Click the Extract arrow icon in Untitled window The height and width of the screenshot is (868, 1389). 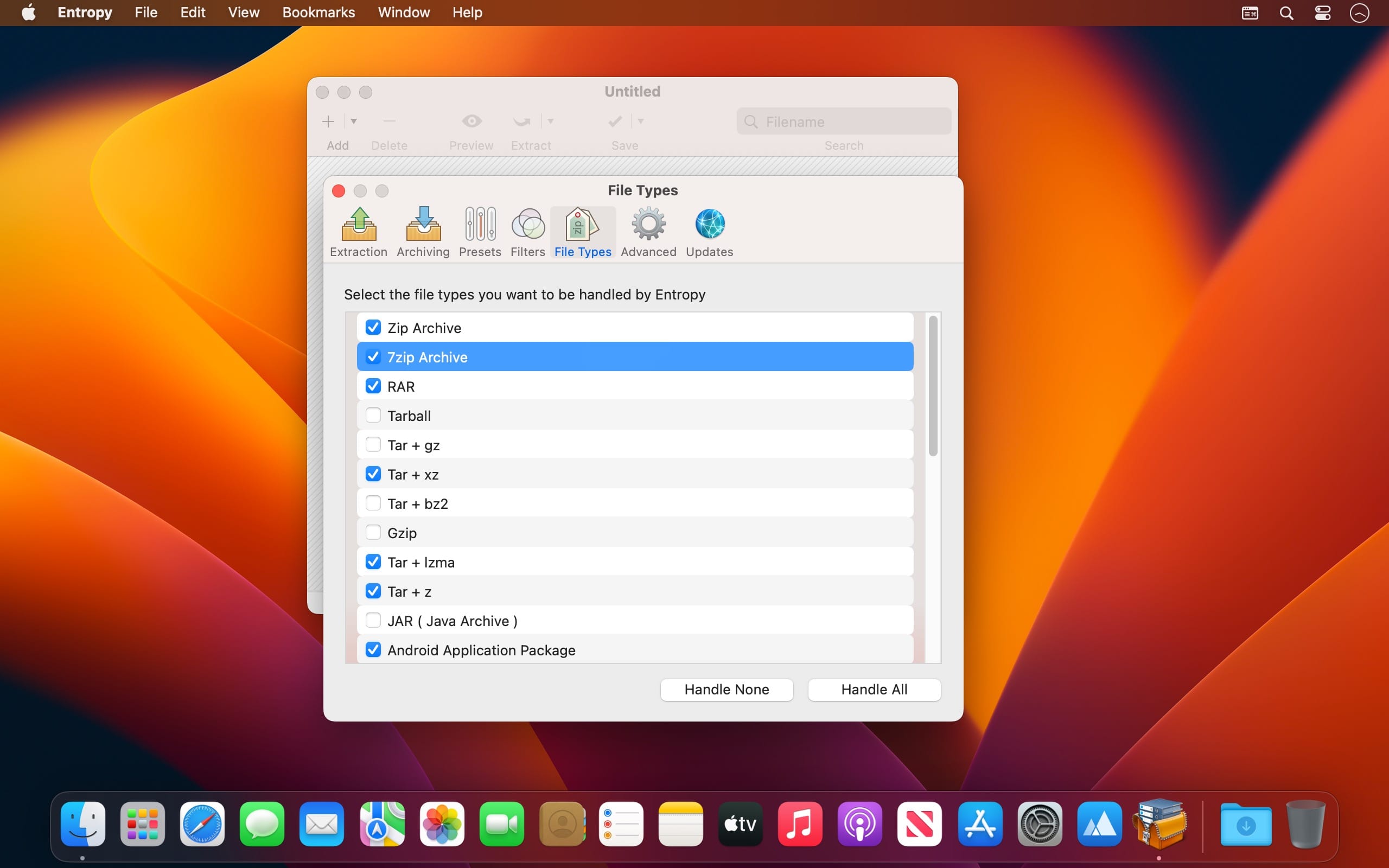pos(522,121)
